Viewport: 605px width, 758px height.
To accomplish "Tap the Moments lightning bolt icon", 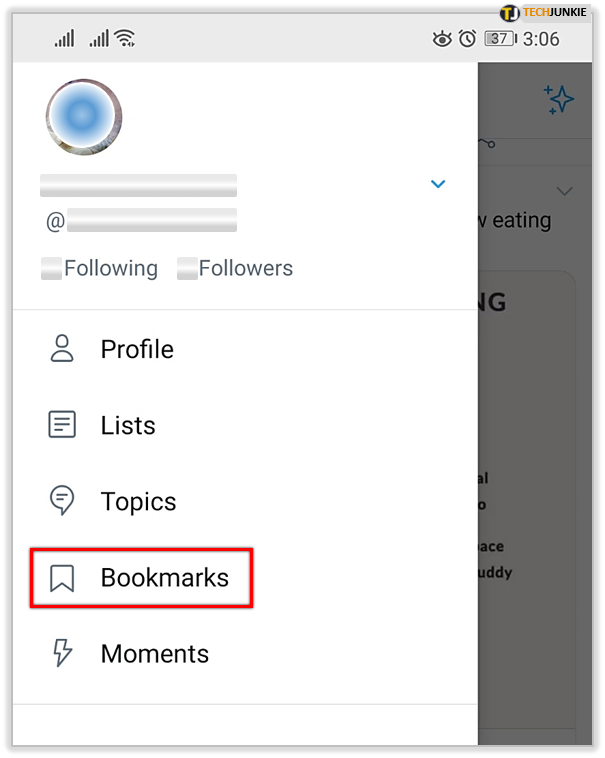I will coord(62,654).
